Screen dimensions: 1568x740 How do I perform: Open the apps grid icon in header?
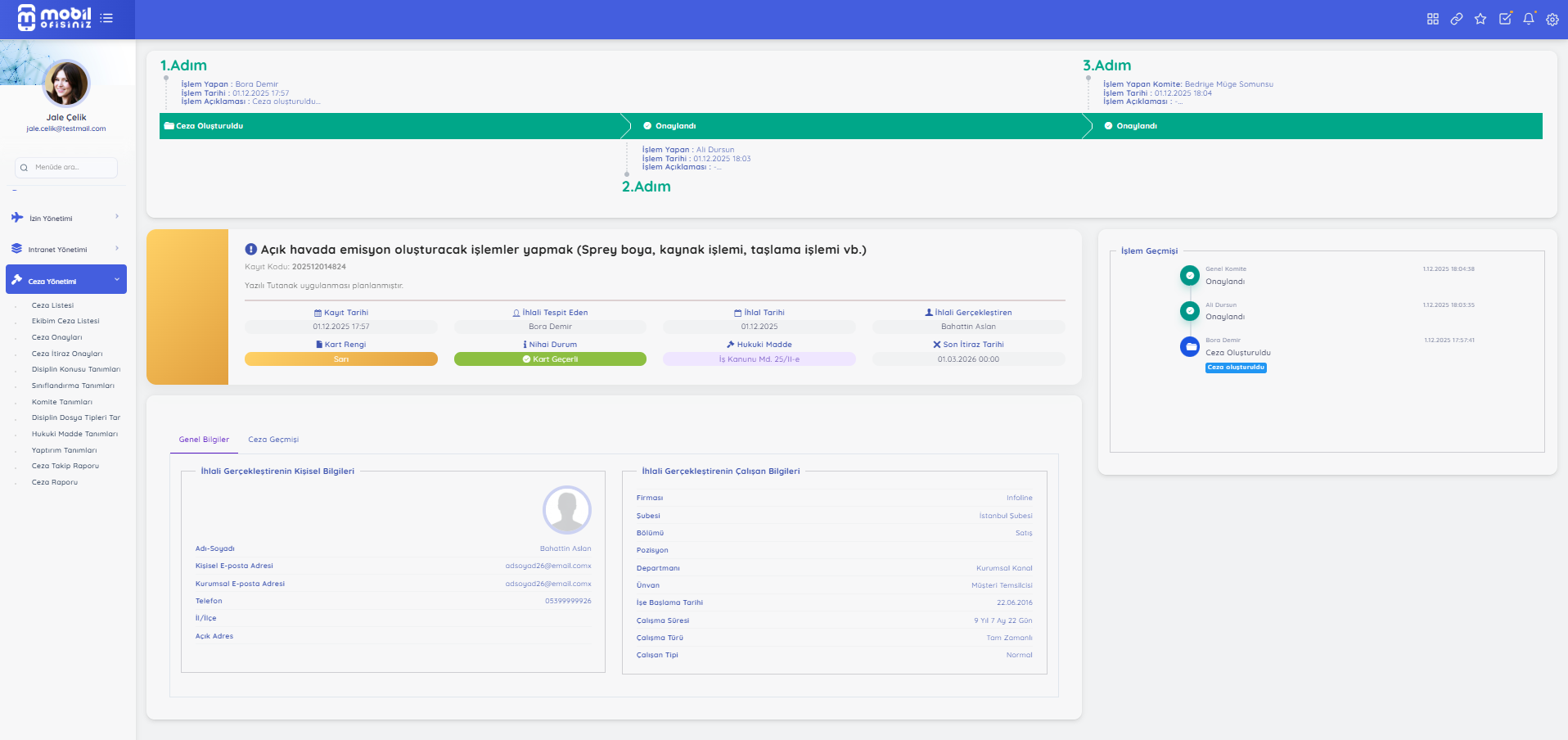coord(1432,19)
